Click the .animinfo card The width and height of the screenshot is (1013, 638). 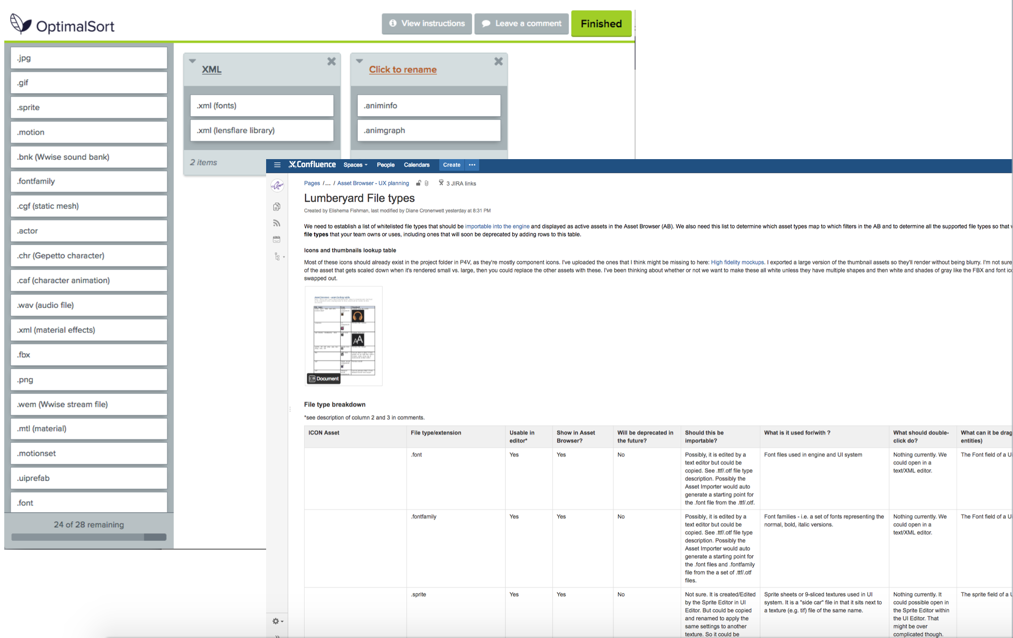429,105
